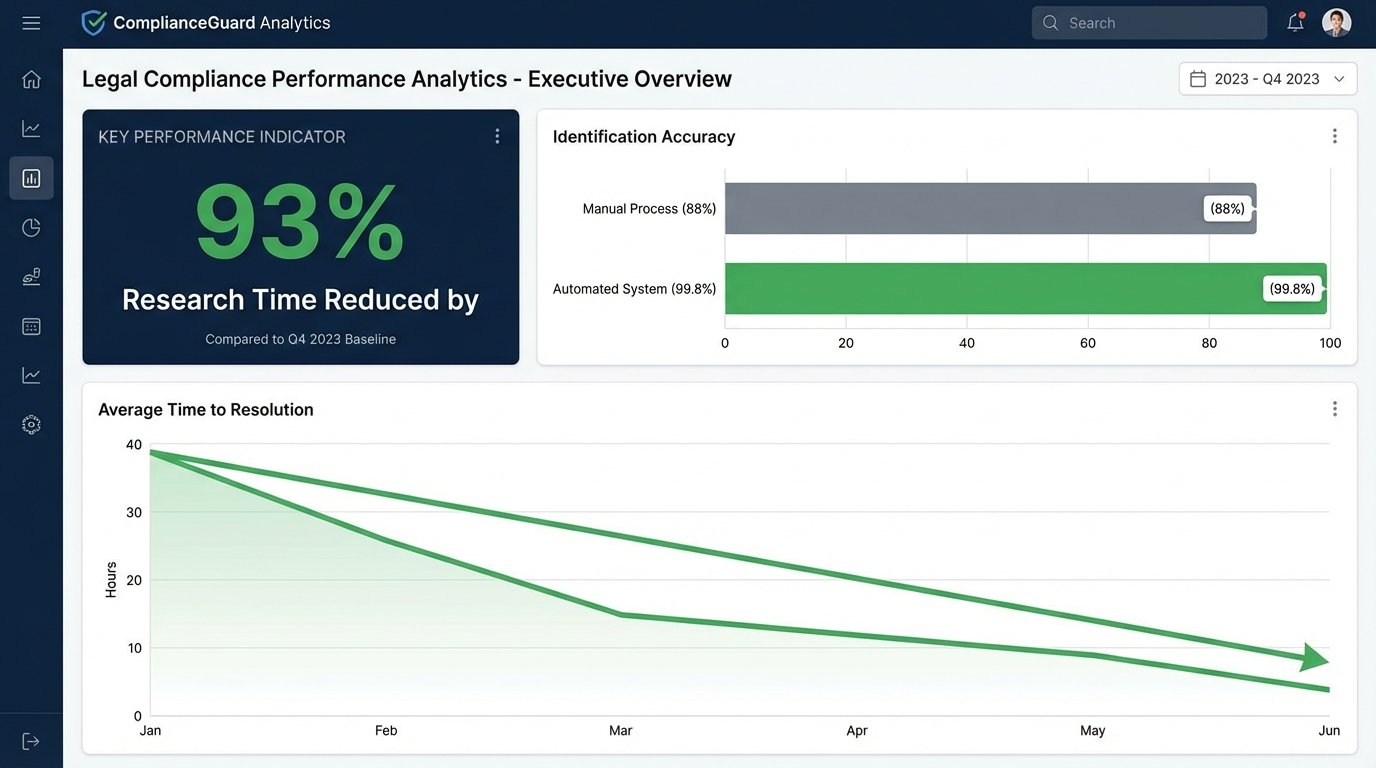Click the green Automated System bar
Screen dimensions: 1376x768
coord(990,289)
